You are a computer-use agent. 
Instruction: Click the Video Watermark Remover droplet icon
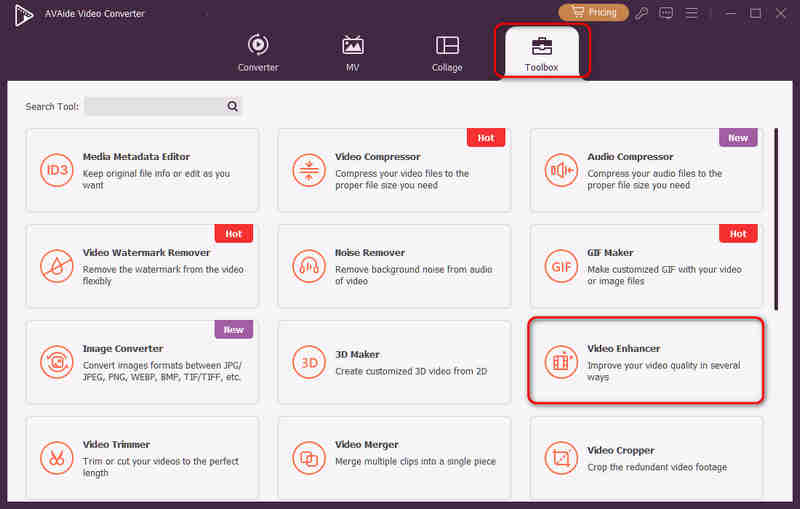point(57,266)
